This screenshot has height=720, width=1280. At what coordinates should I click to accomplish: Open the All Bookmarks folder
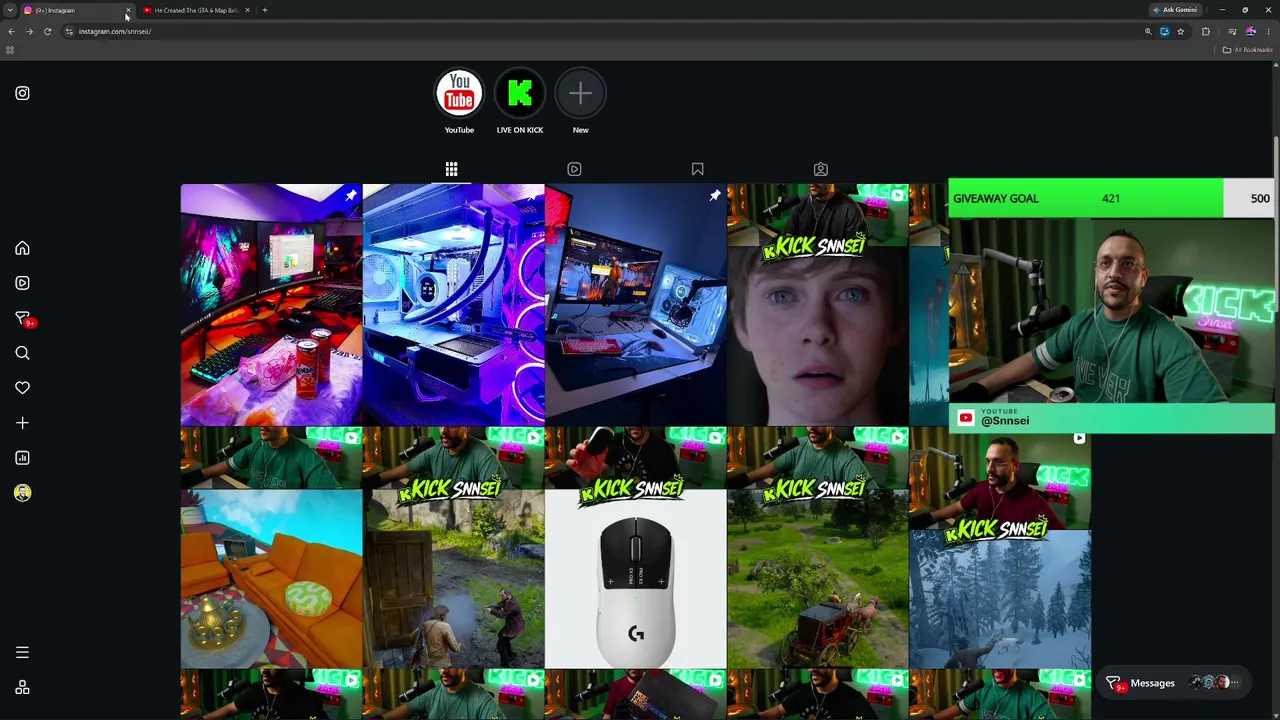tap(1247, 50)
